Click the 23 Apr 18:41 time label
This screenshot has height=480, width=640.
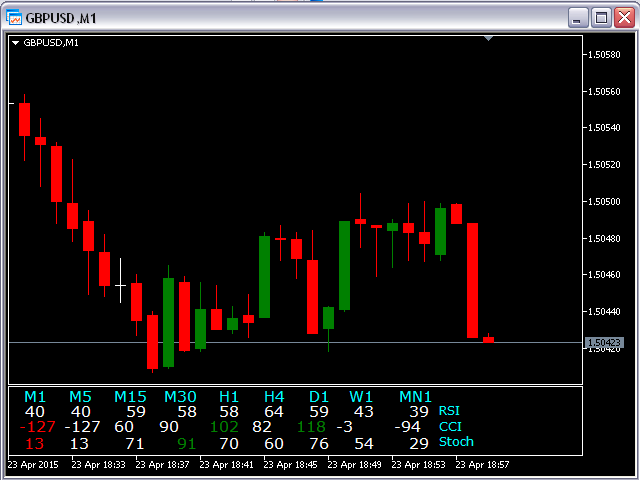227,465
